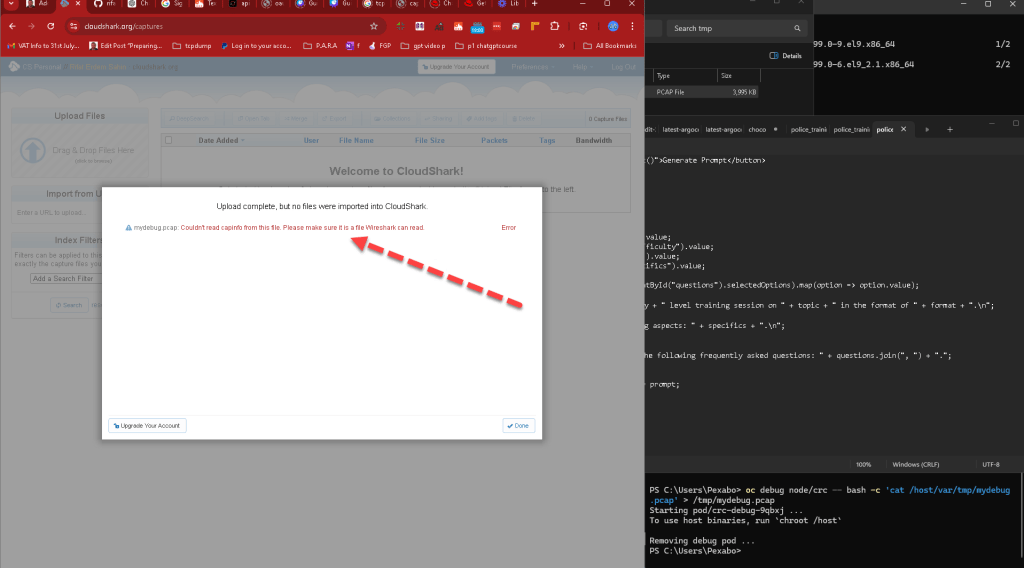Reload the cloudshark.org page
Viewport: 1024px width, 568px height.
pos(50,26)
